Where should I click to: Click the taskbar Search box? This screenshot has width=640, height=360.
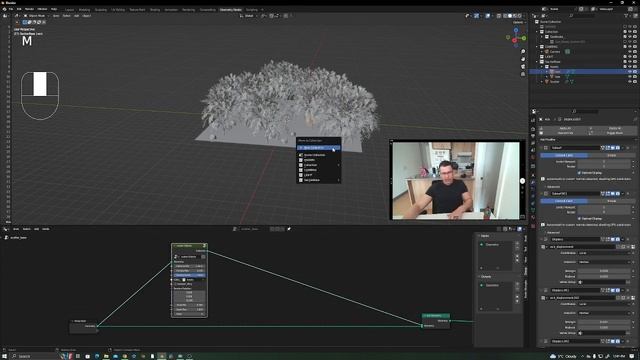[35, 356]
